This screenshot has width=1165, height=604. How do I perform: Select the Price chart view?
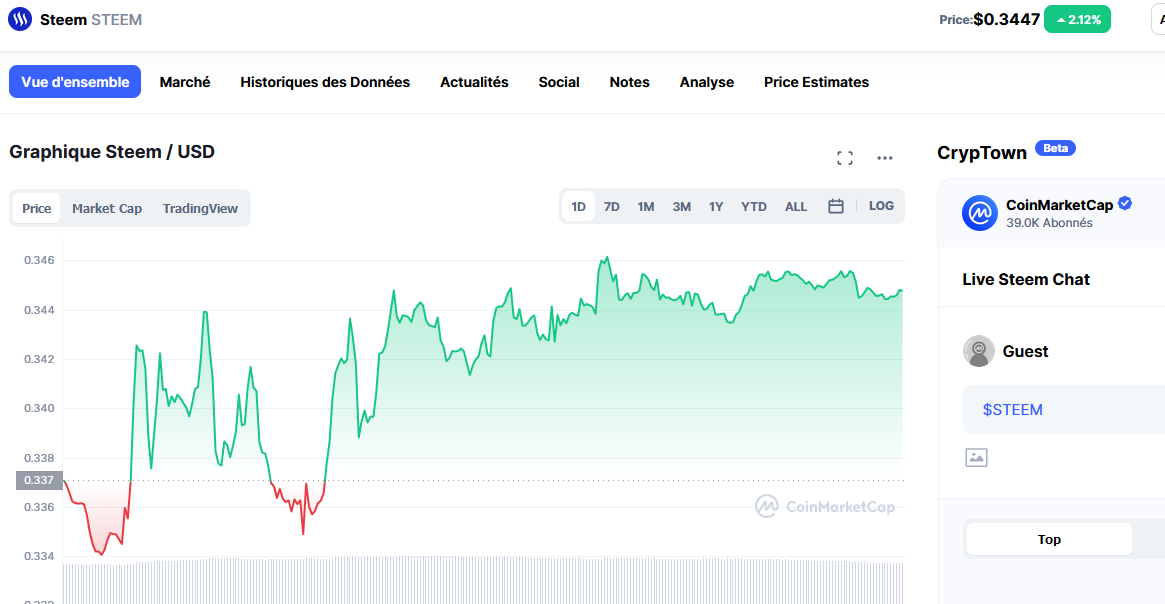[x=36, y=209]
